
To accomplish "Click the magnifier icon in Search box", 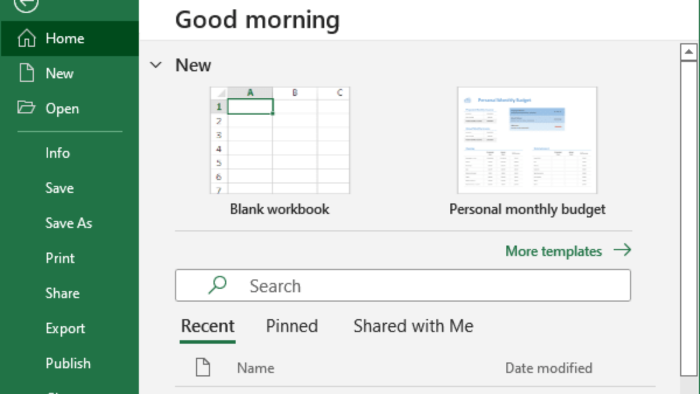I will (x=217, y=285).
